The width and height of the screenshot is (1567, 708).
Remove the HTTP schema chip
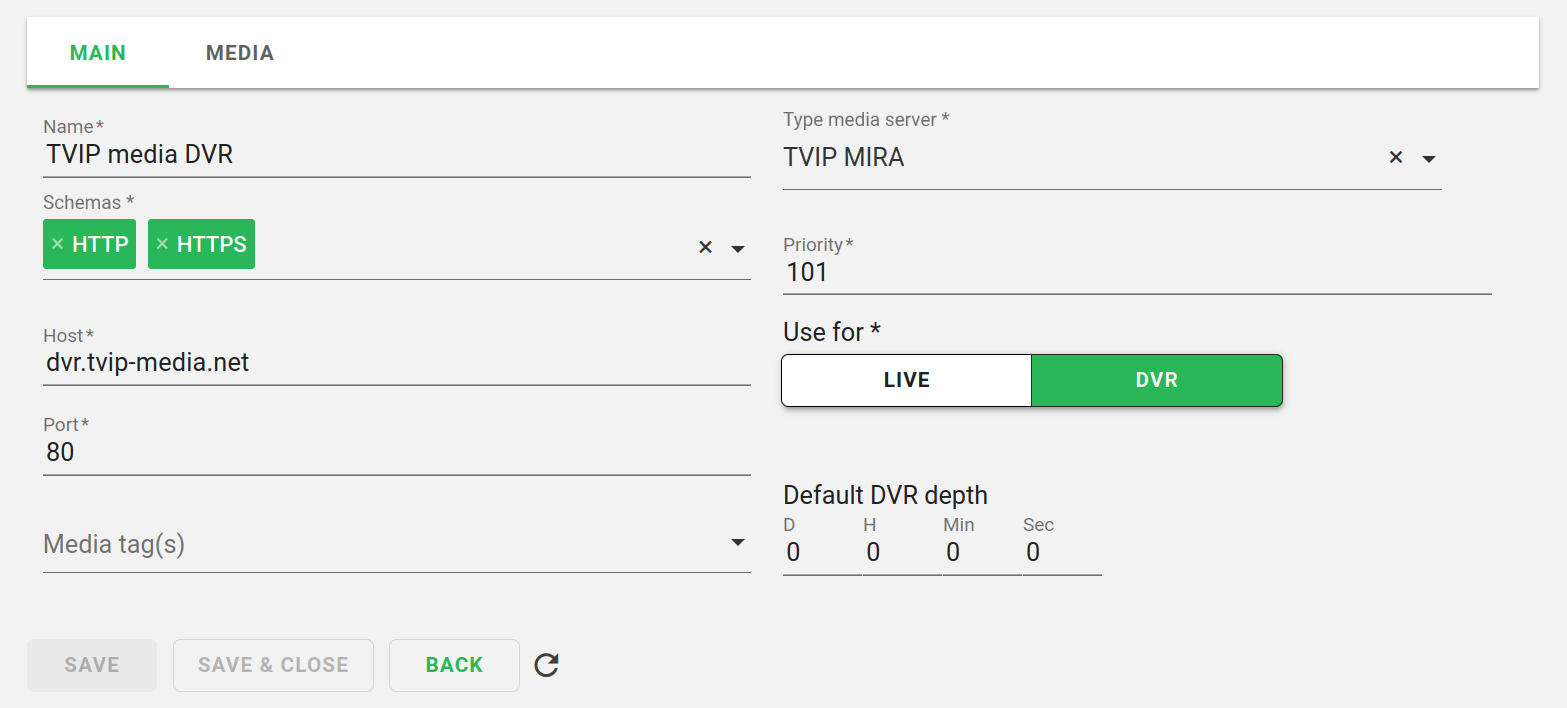57,245
